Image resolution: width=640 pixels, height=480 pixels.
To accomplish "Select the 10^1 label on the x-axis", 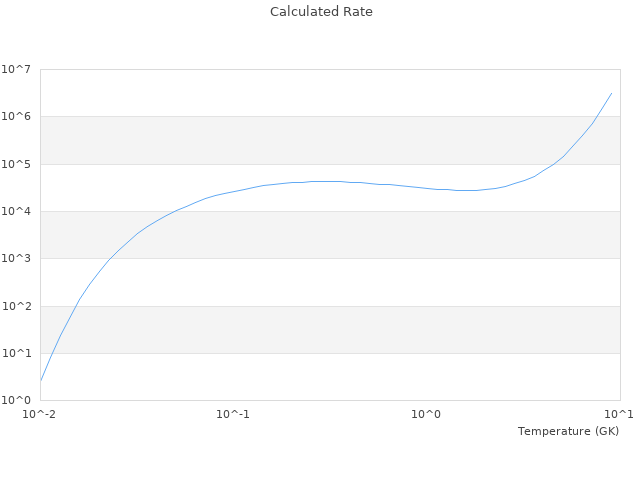I will [x=619, y=414].
